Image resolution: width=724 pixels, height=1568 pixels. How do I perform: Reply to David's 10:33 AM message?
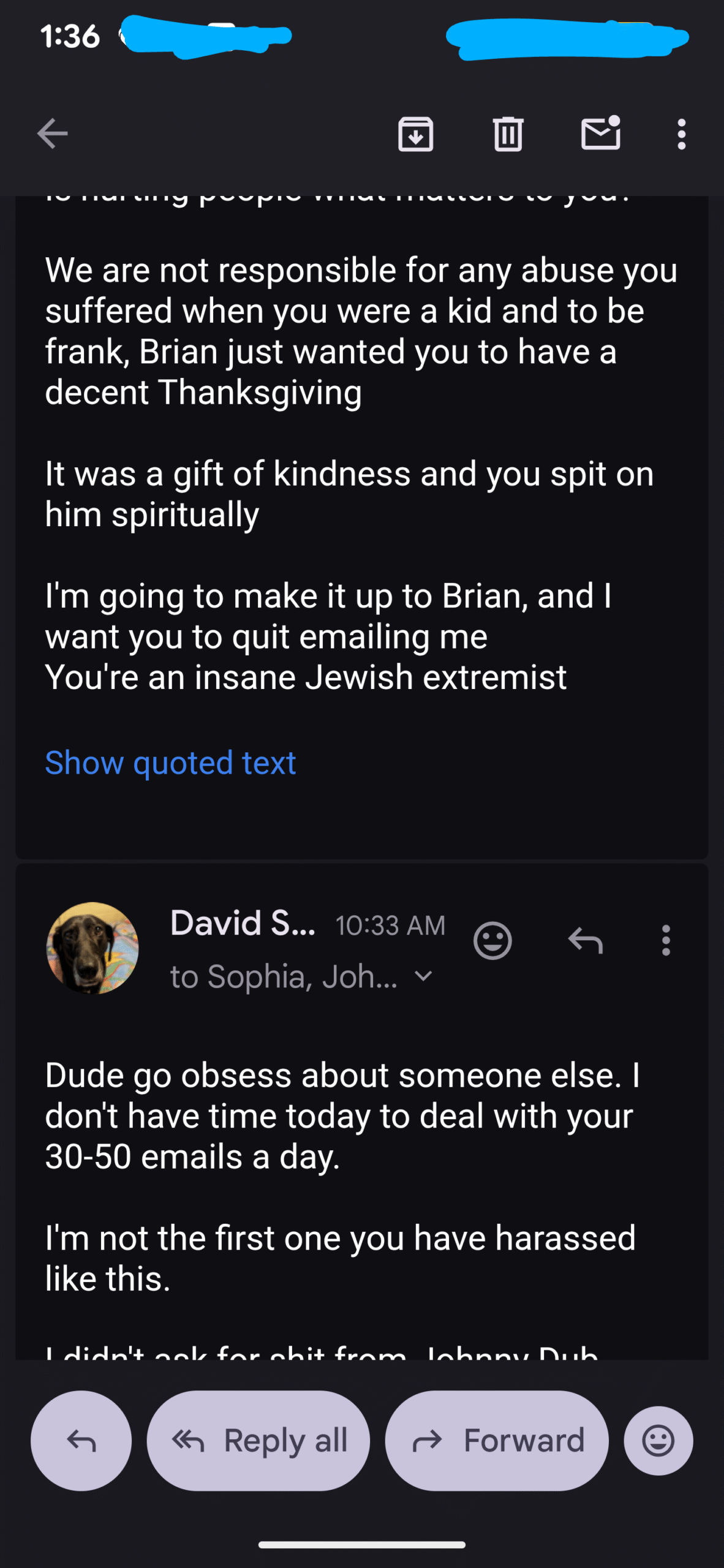click(586, 940)
